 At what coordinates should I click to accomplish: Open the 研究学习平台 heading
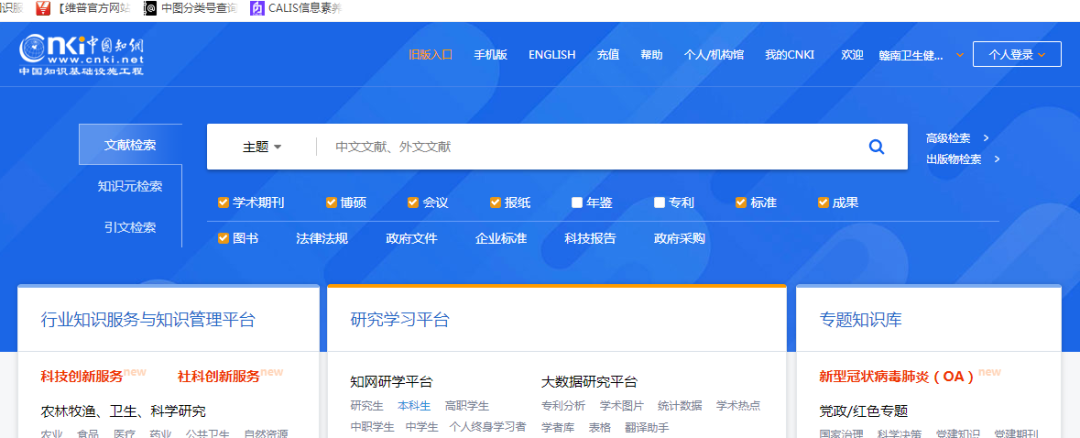[399, 320]
